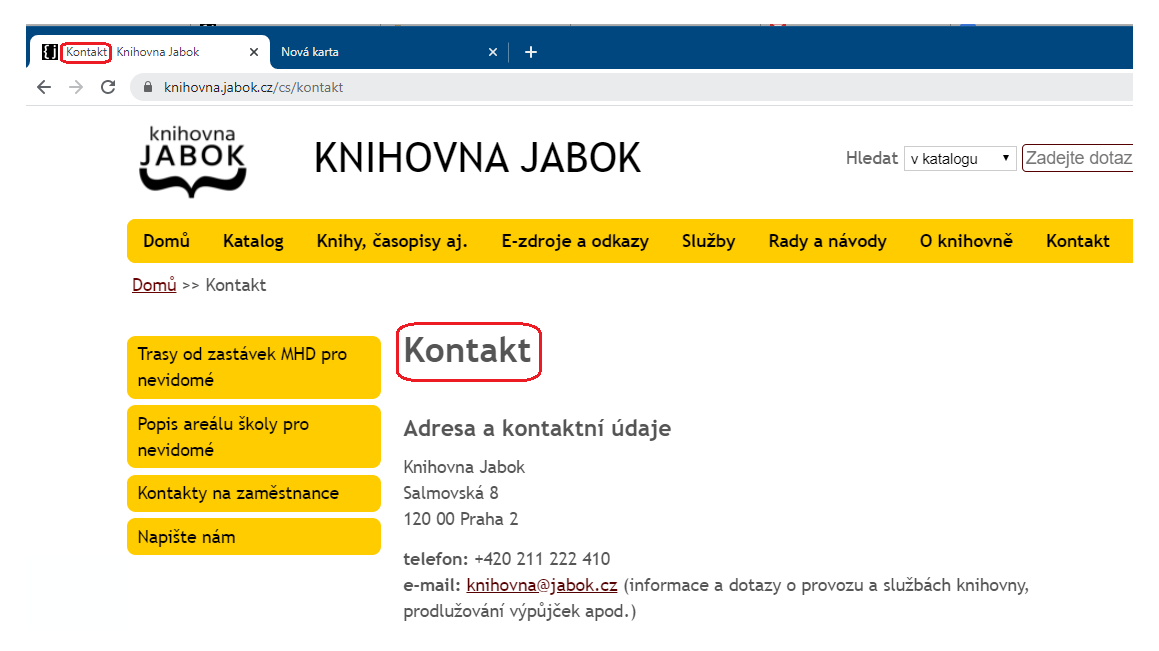This screenshot has height=651, width=1159.
Task: Go back with the browser back arrow
Action: (x=44, y=87)
